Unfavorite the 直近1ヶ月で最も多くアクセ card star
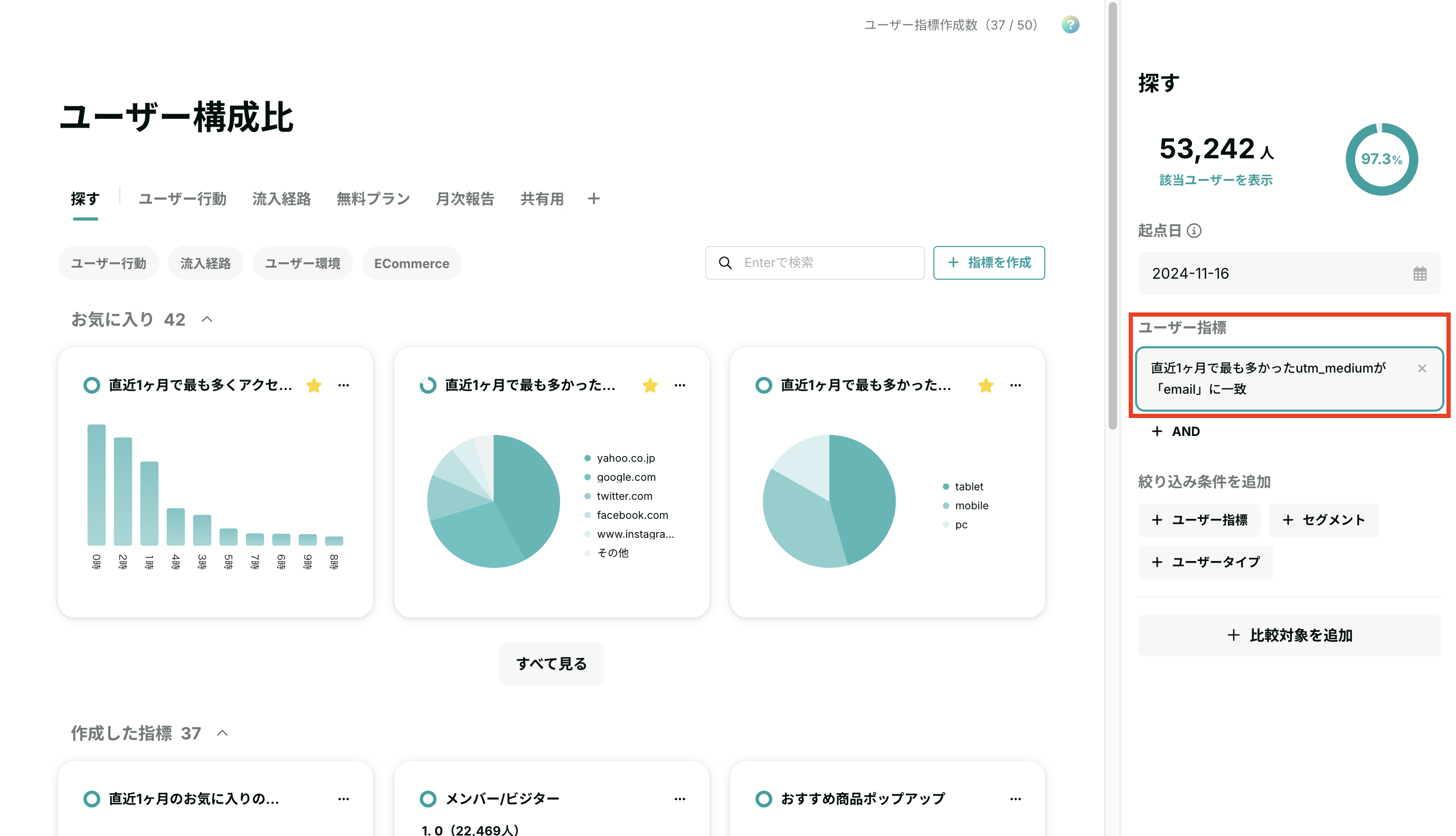This screenshot has height=836, width=1456. (x=314, y=385)
